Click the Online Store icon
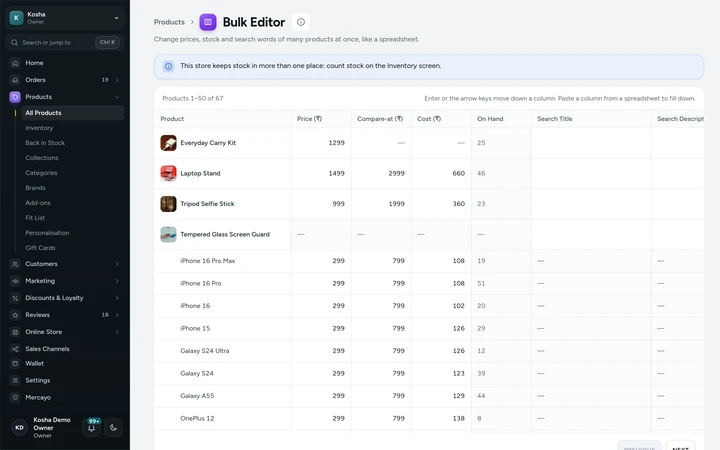This screenshot has width=720, height=450. coord(15,332)
